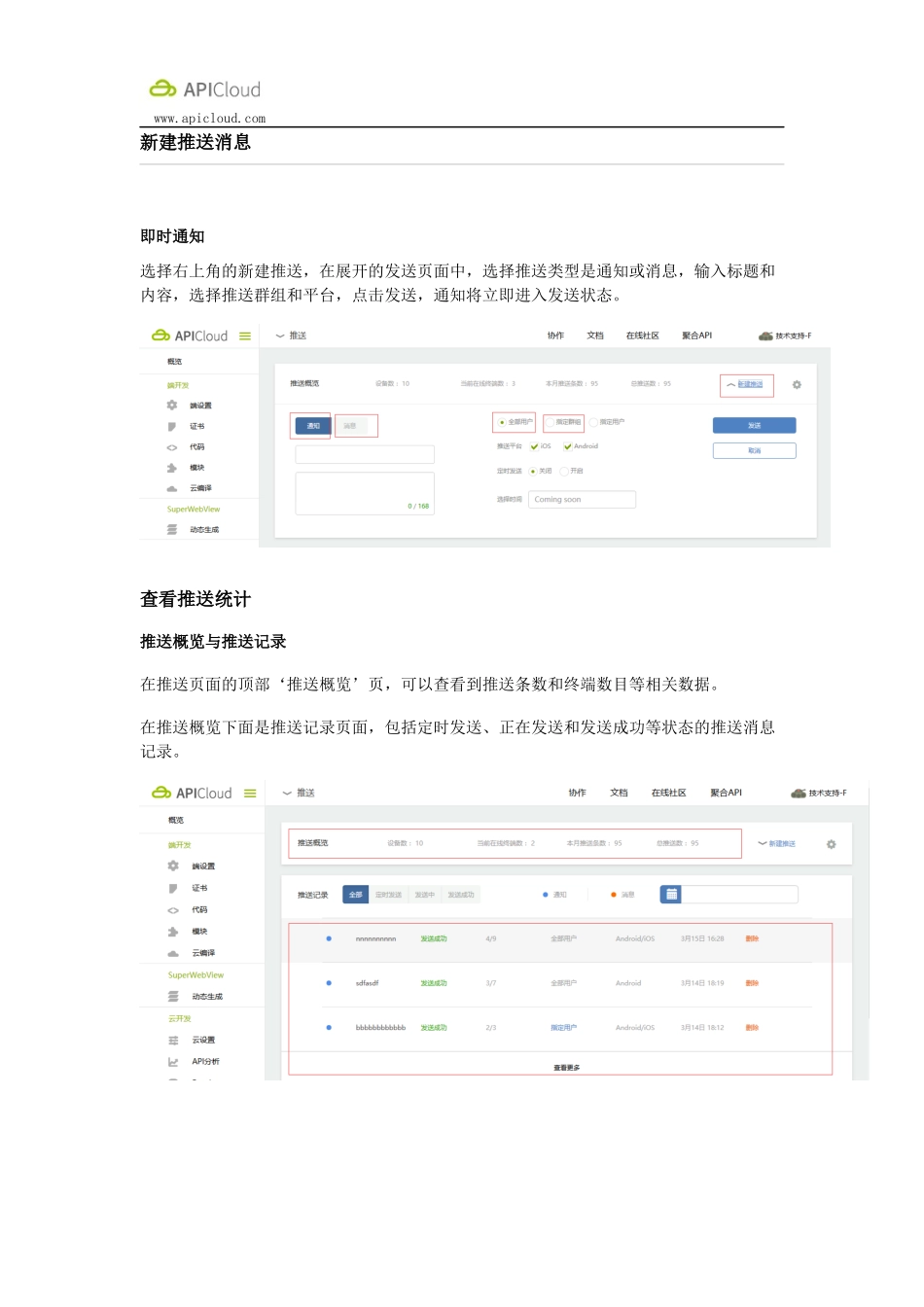
Task: Select the 关闭 scheduled-send radio button
Action: 533,472
